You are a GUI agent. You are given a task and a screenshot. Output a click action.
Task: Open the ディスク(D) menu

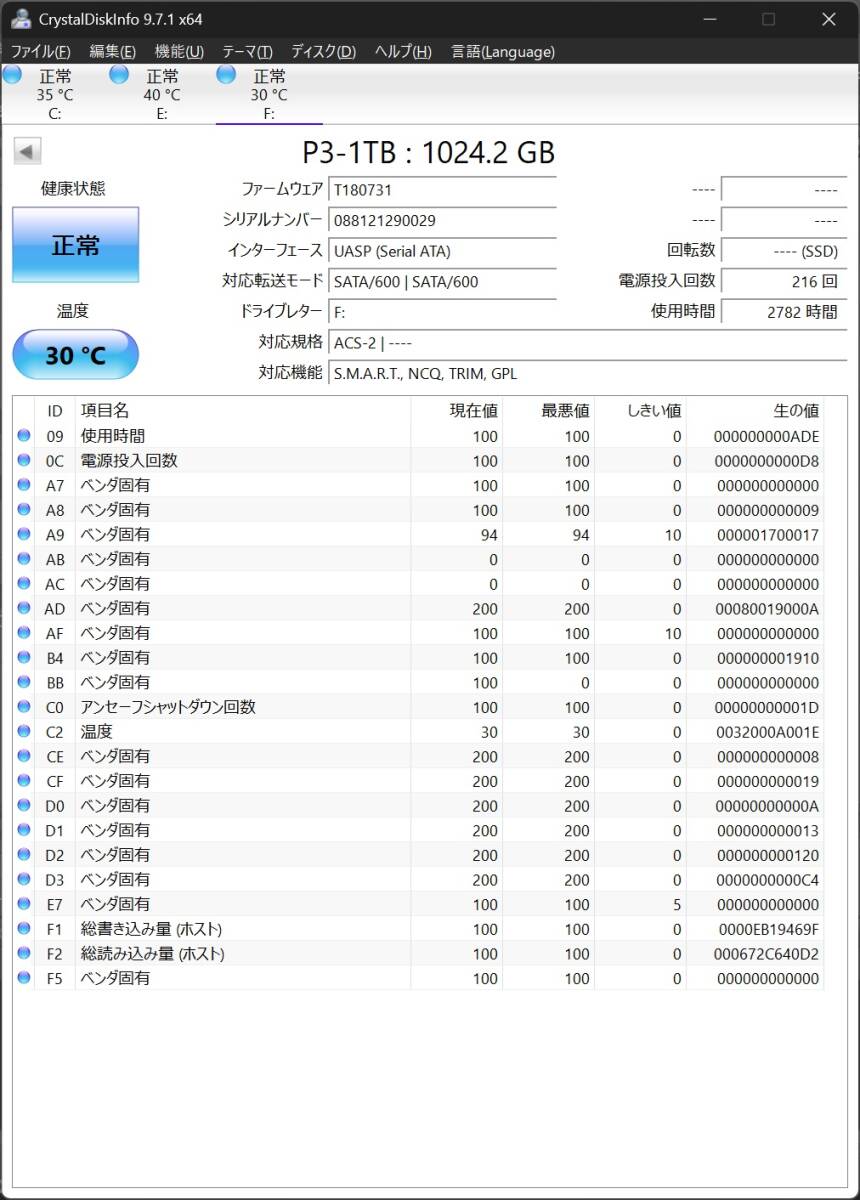[x=323, y=52]
